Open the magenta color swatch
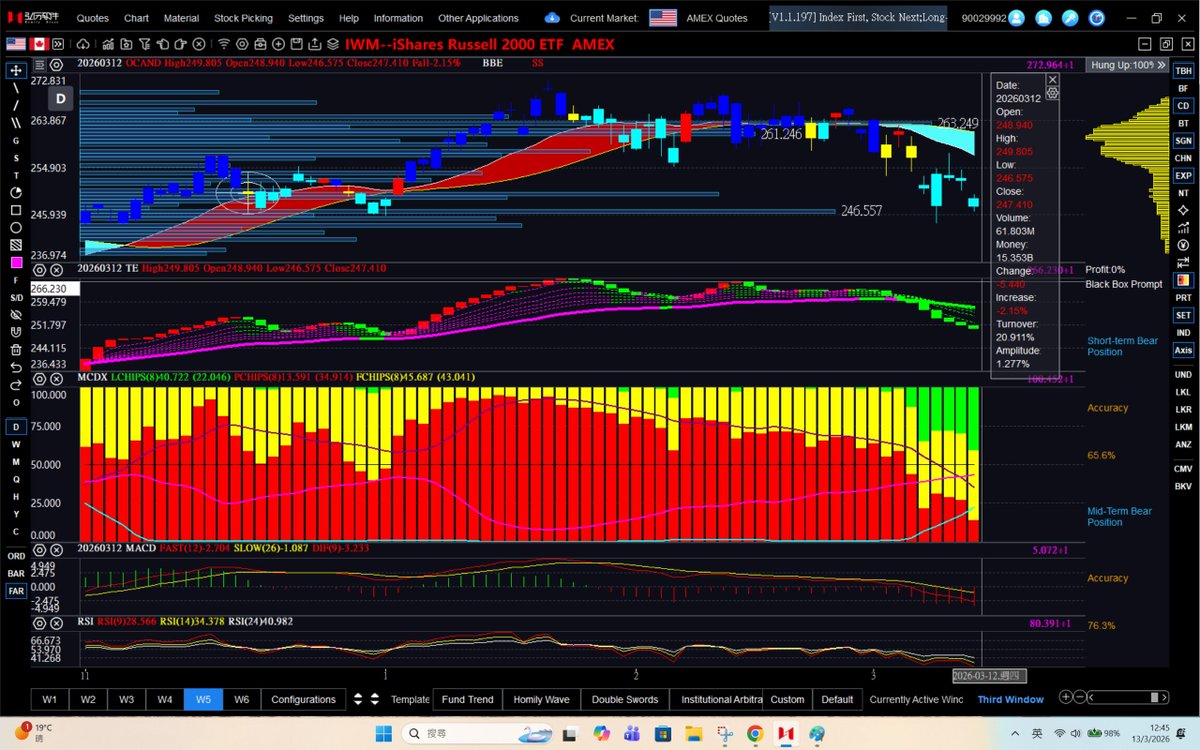 16,262
